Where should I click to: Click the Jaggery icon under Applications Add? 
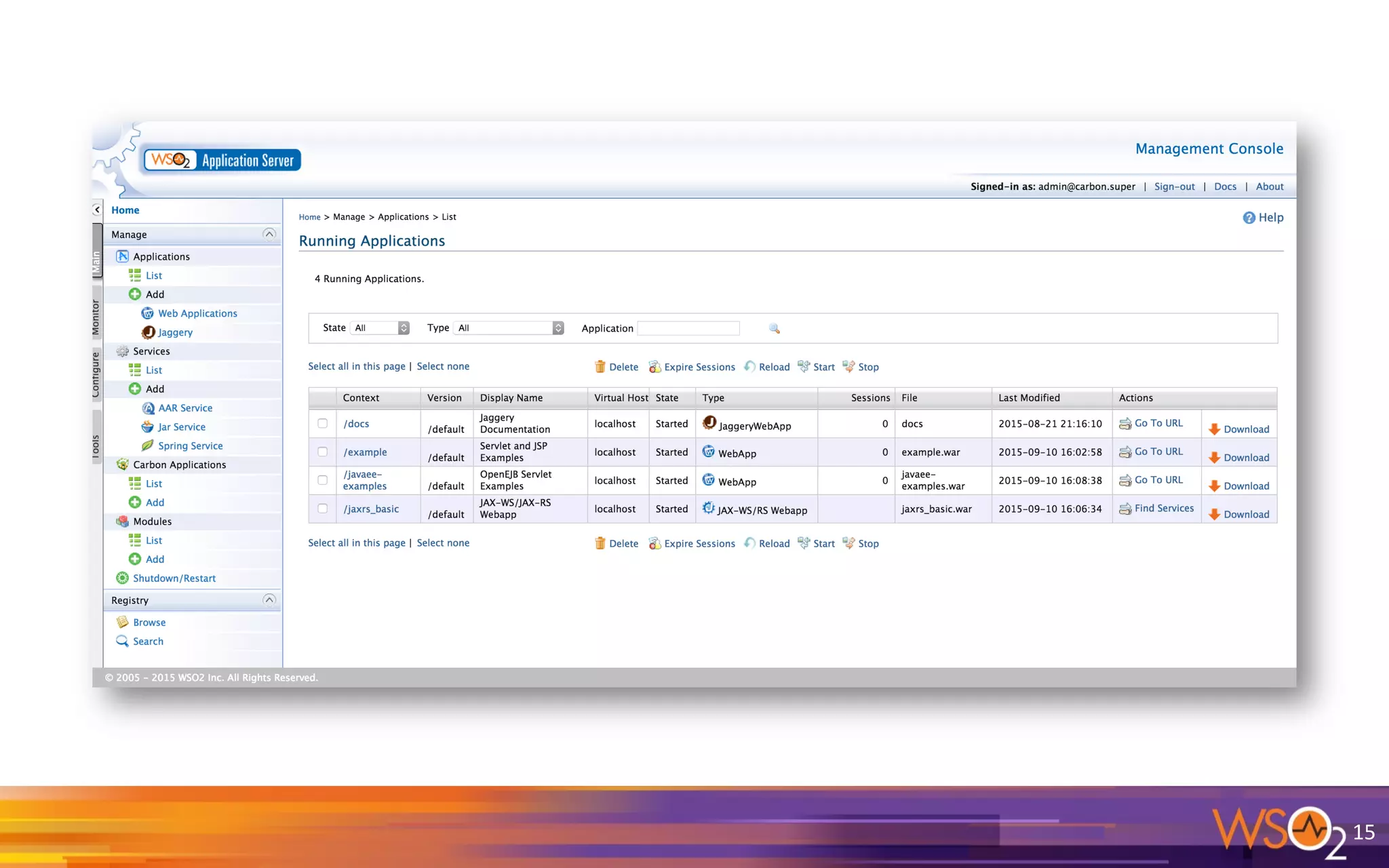[148, 332]
